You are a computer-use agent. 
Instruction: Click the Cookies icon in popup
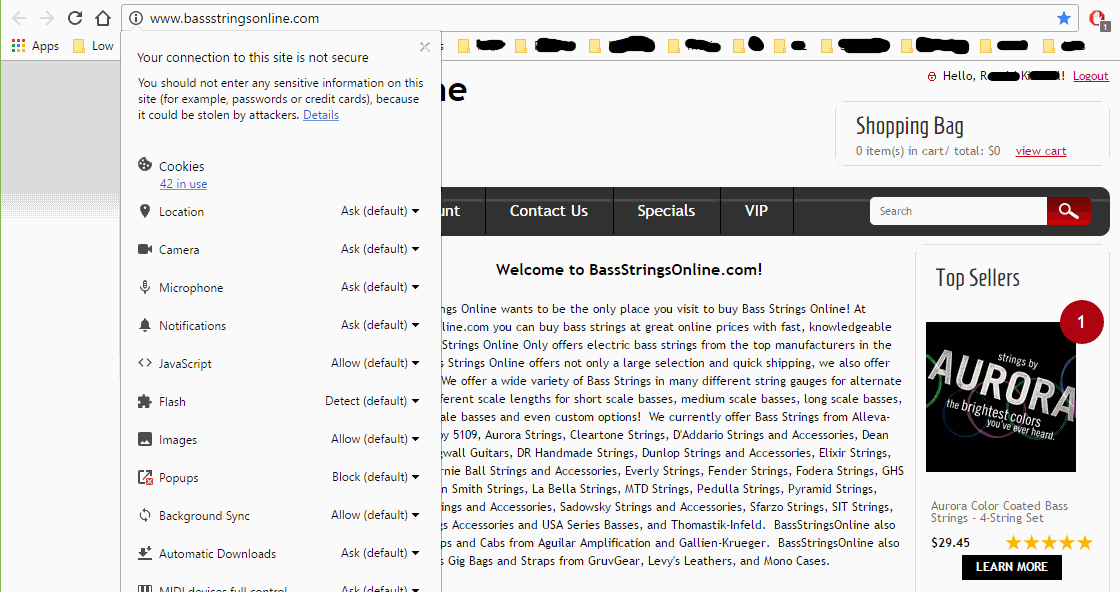[145, 164]
